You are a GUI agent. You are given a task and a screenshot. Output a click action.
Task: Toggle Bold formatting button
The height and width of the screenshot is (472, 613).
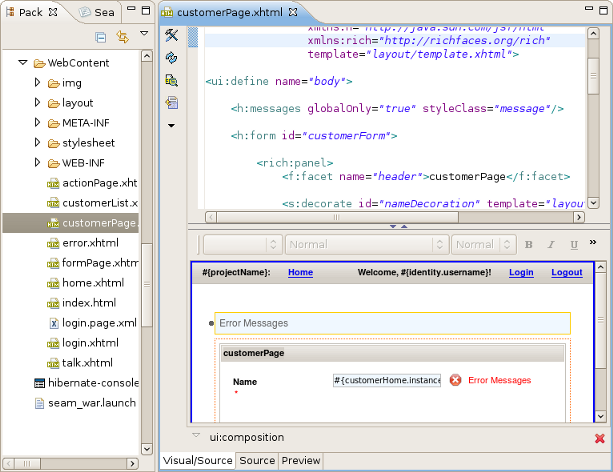[529, 244]
